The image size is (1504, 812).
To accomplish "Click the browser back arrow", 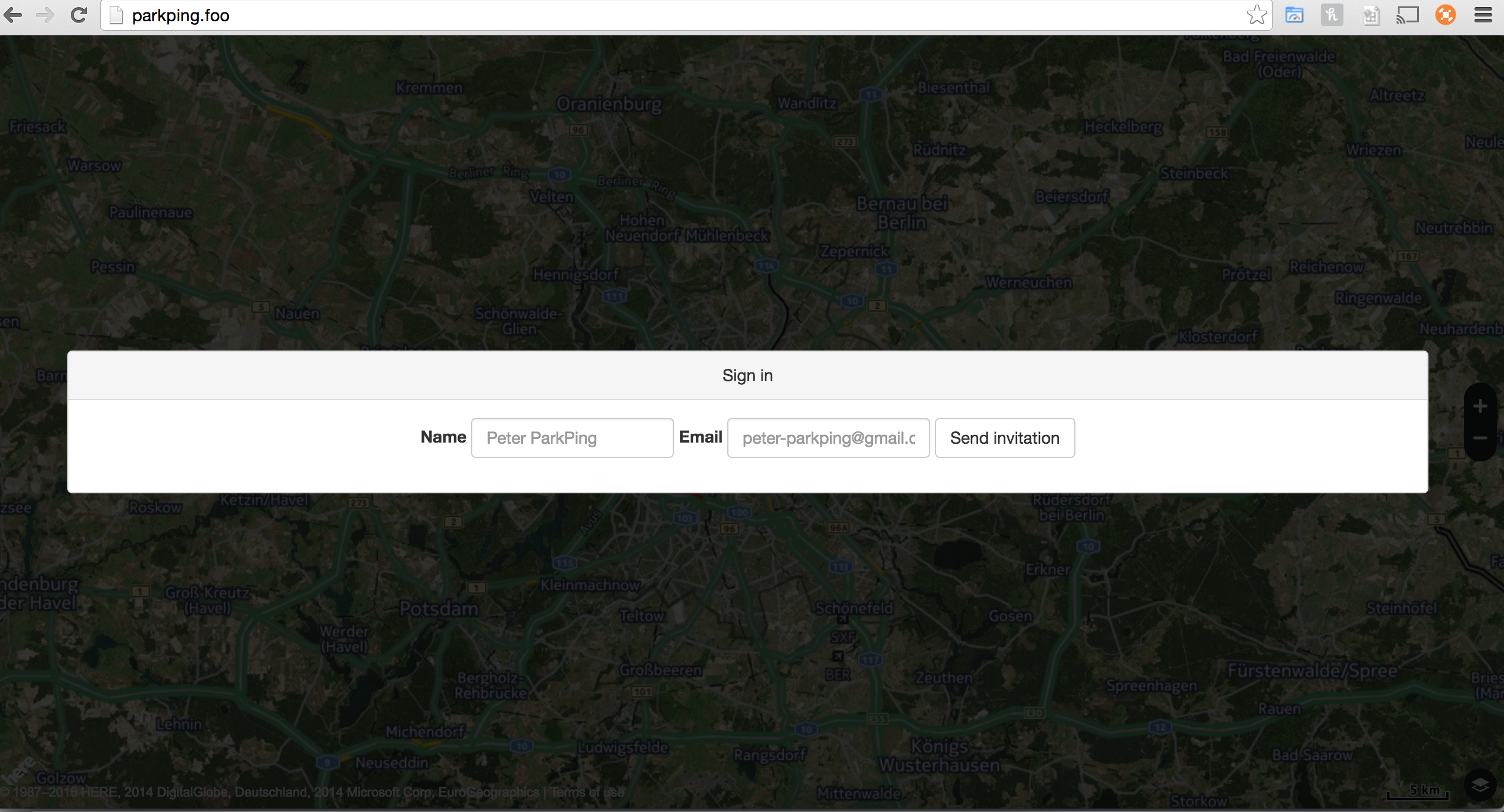I will point(13,15).
